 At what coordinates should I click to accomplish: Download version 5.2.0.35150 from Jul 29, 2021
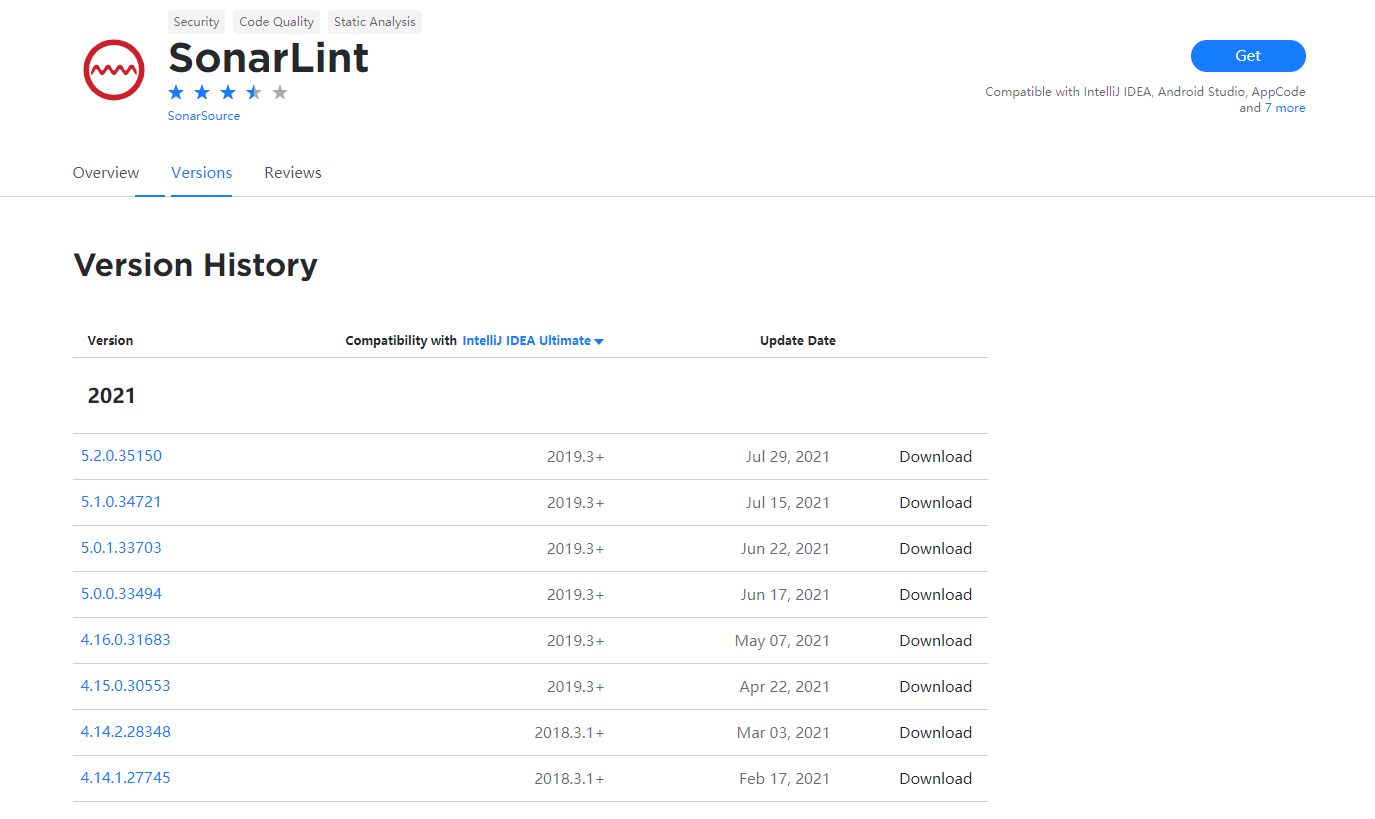point(935,457)
